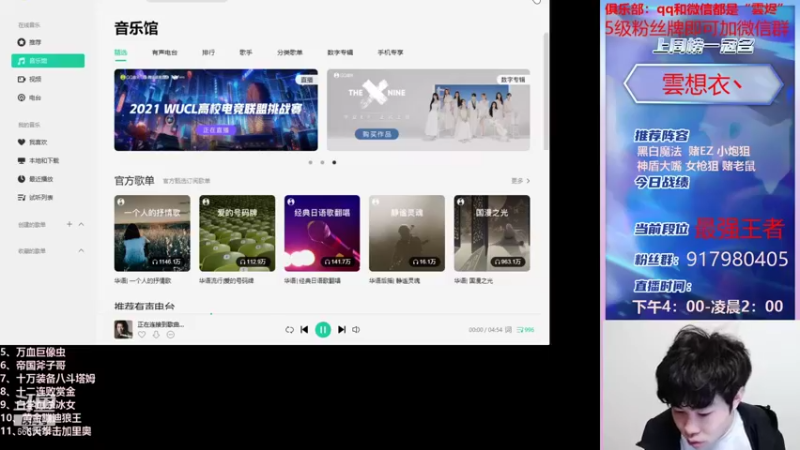Open 经典日语歌翻唱 playlist cover

tap(322, 233)
